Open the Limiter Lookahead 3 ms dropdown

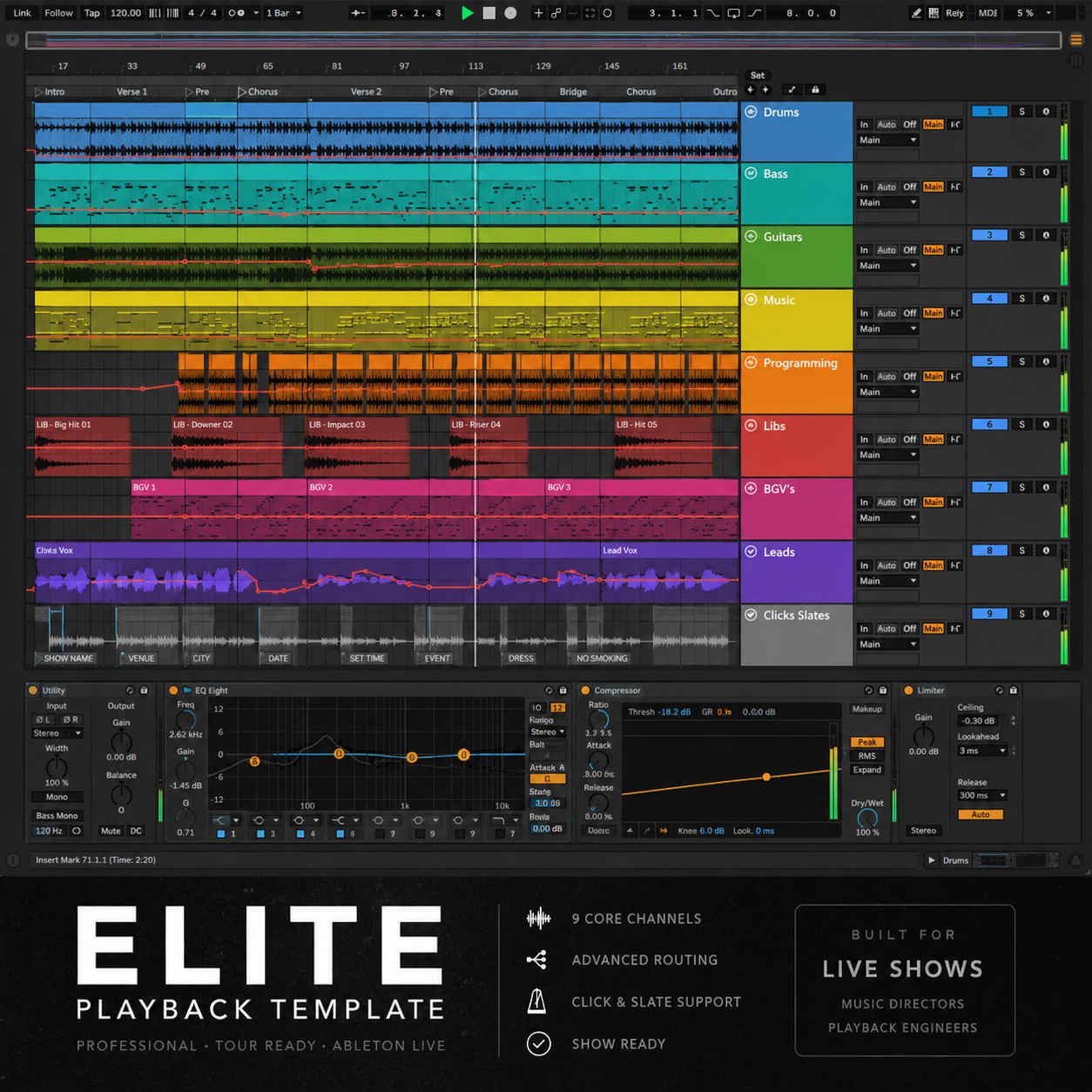[x=982, y=751]
